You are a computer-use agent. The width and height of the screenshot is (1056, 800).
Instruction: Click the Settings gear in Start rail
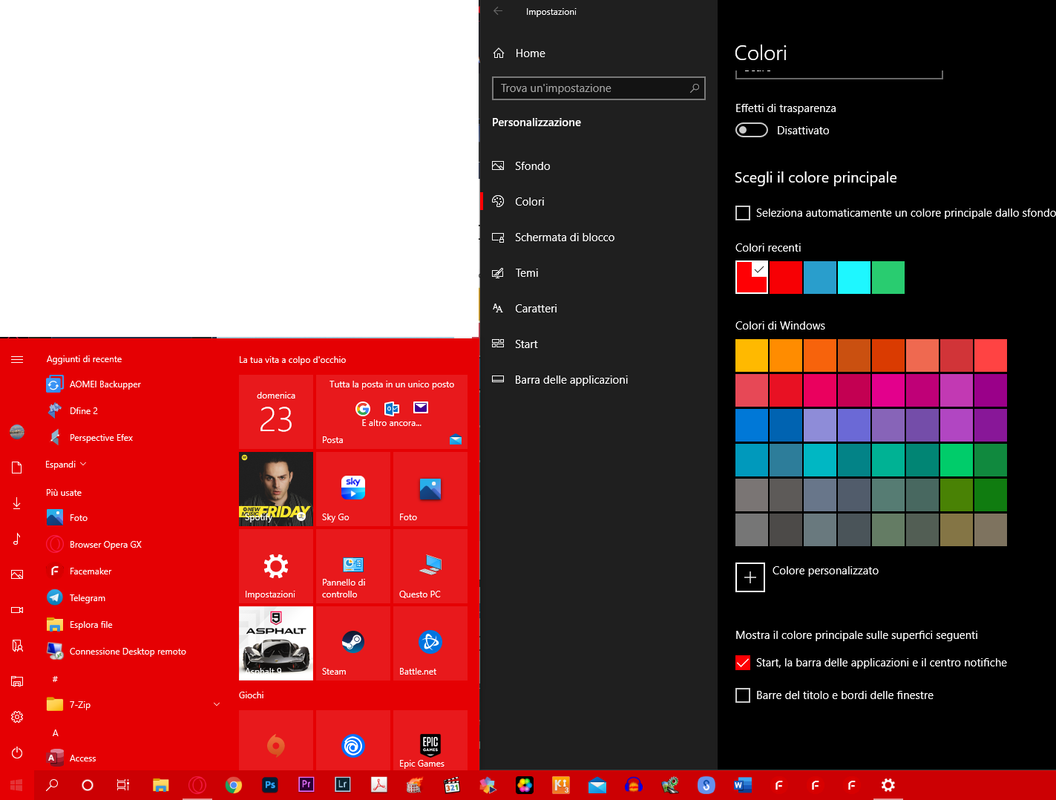(x=17, y=717)
